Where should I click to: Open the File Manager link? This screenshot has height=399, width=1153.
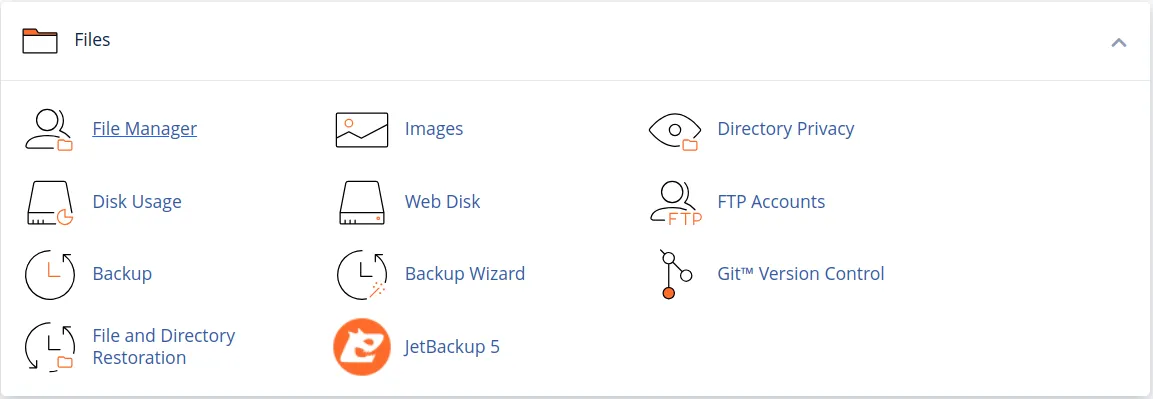click(x=145, y=129)
